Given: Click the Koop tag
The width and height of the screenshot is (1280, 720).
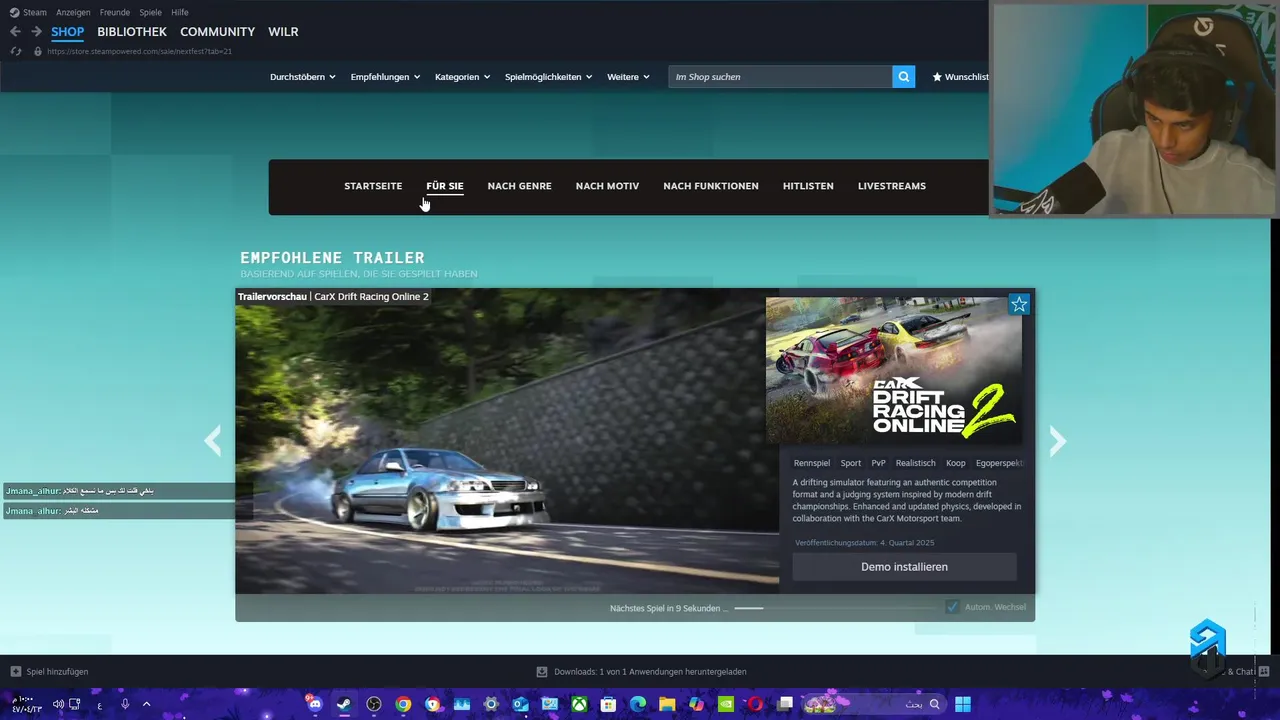Looking at the screenshot, I should pos(956,463).
